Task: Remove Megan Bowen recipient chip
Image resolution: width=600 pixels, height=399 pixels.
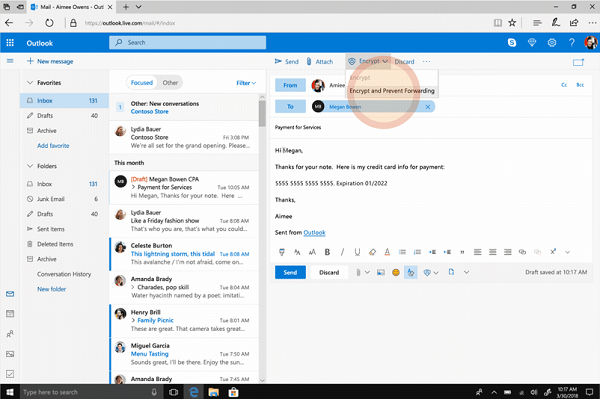Action: click(428, 107)
